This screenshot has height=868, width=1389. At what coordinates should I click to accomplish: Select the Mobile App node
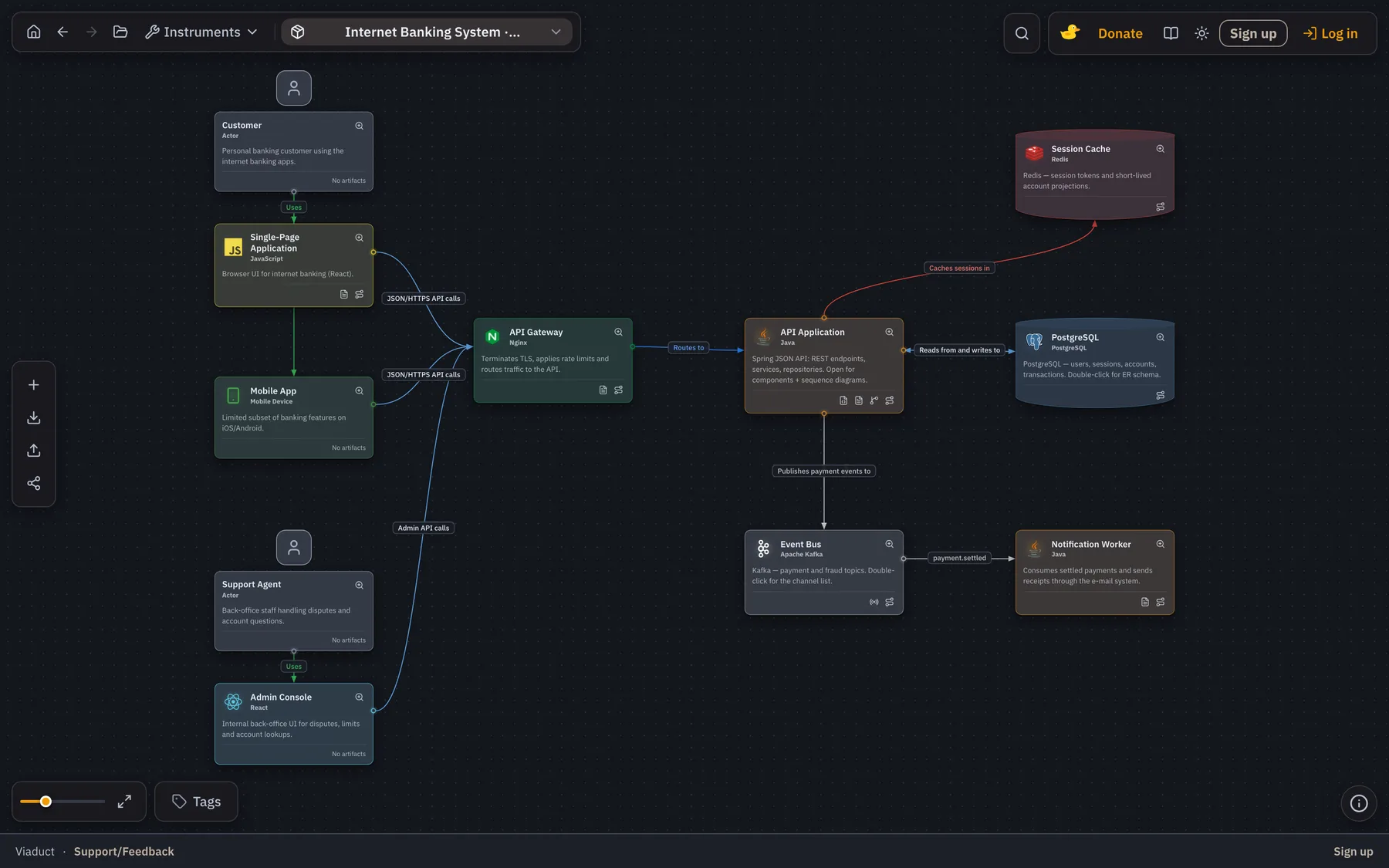[x=294, y=418]
